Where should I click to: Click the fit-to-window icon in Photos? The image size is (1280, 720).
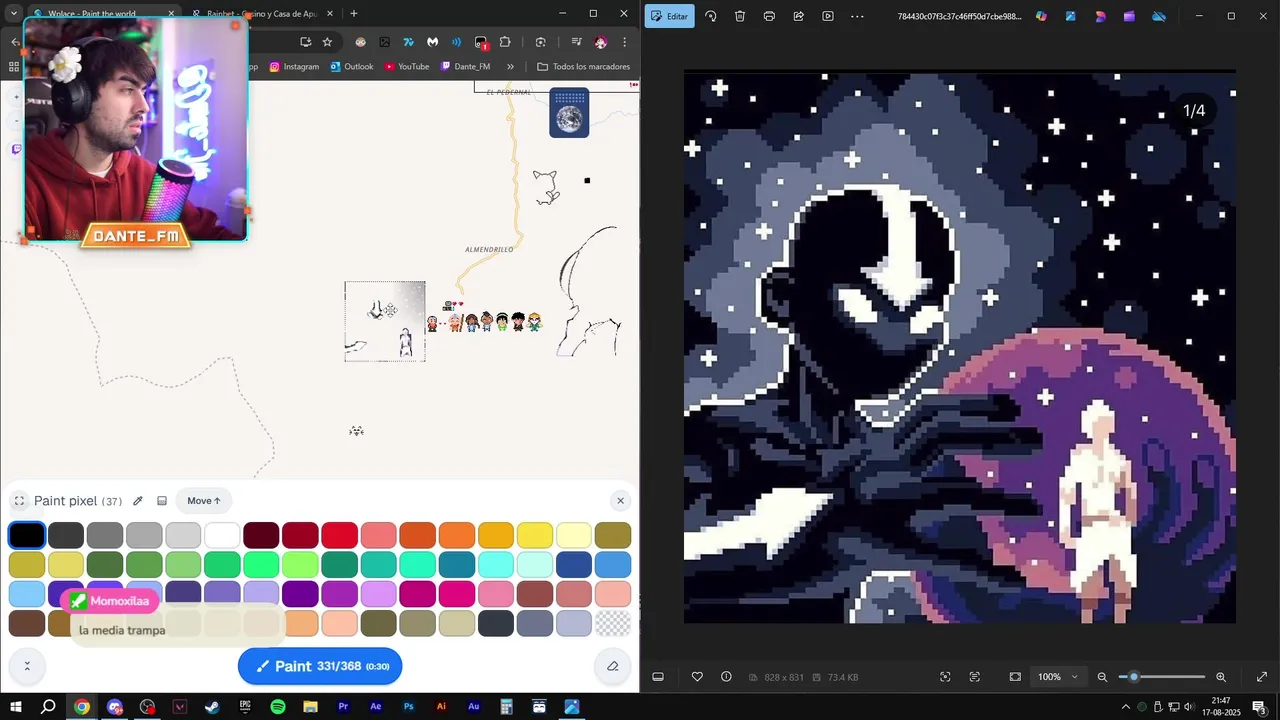[x=1015, y=677]
